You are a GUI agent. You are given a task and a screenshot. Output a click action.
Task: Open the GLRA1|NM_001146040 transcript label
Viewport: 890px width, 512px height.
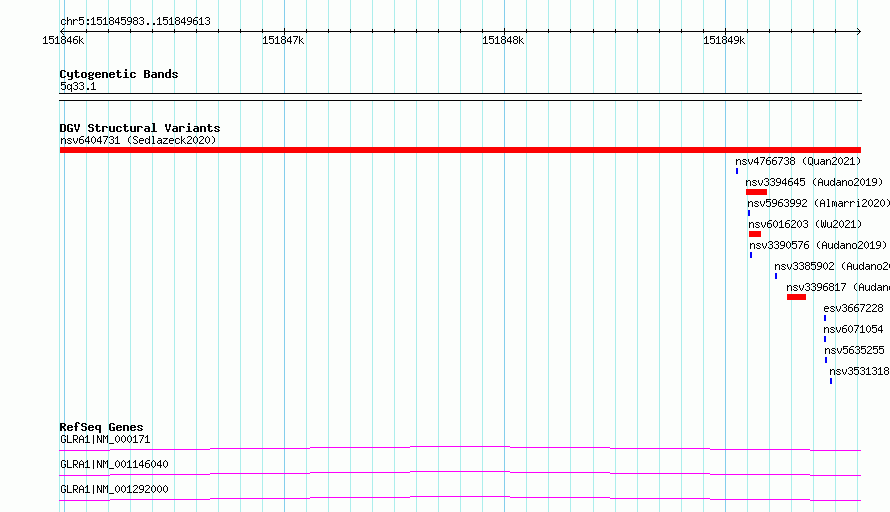(x=114, y=464)
